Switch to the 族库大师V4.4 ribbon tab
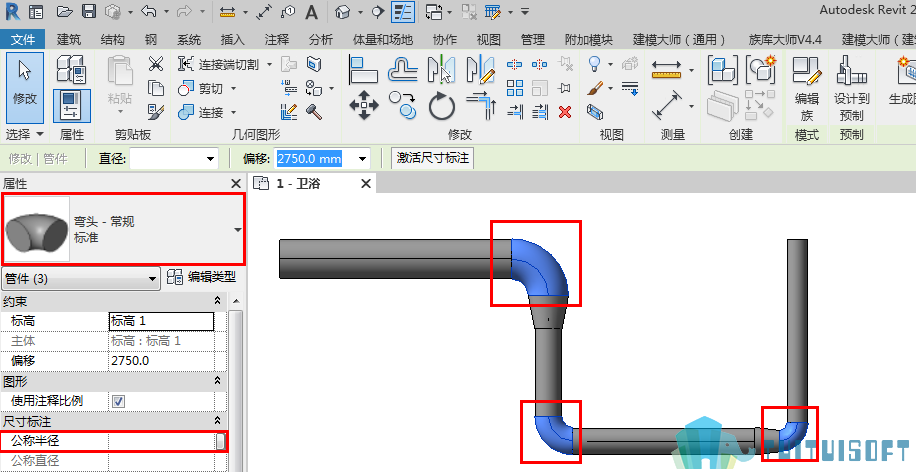 785,39
